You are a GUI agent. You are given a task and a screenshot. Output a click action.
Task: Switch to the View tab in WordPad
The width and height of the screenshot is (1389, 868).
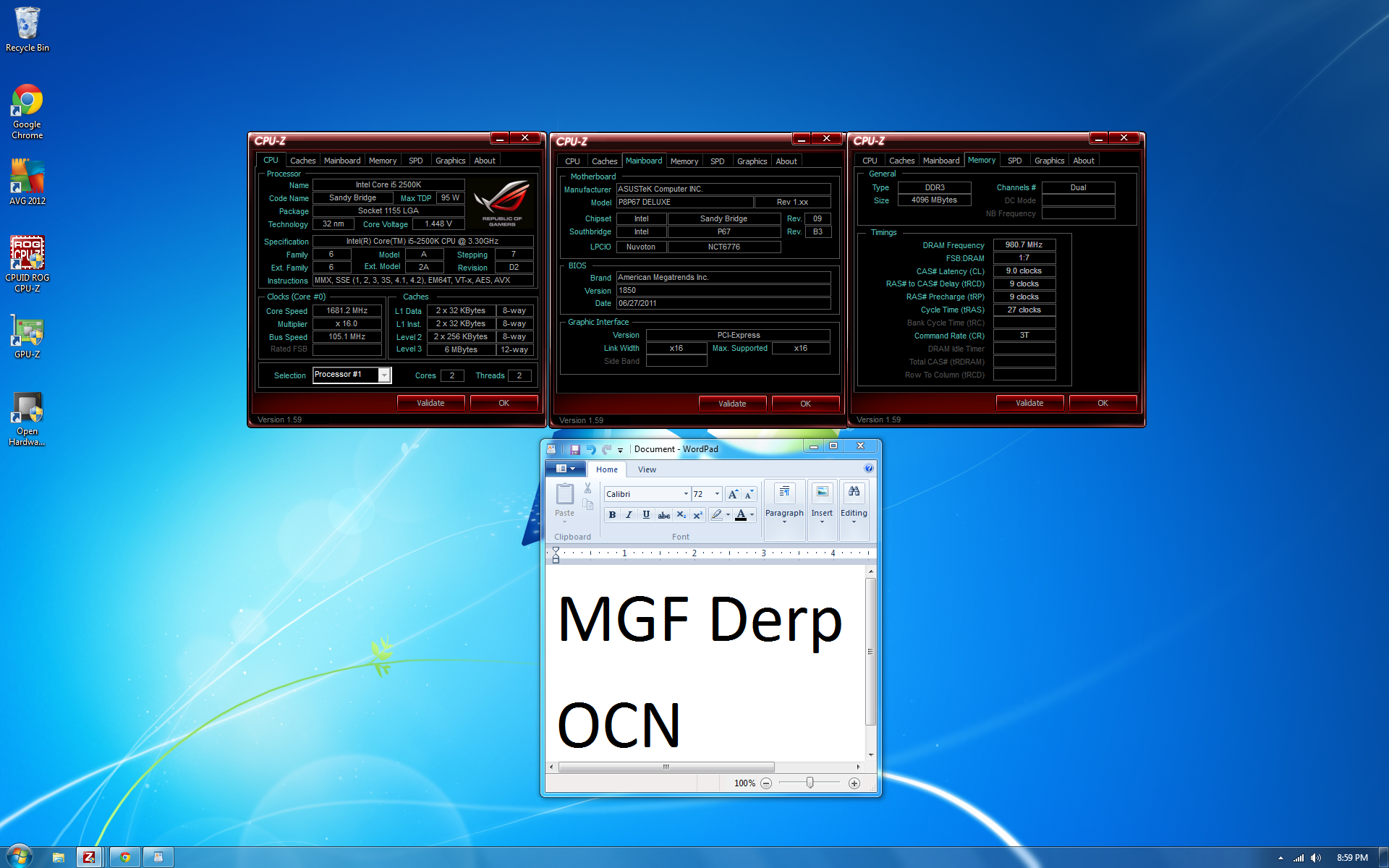pos(647,469)
